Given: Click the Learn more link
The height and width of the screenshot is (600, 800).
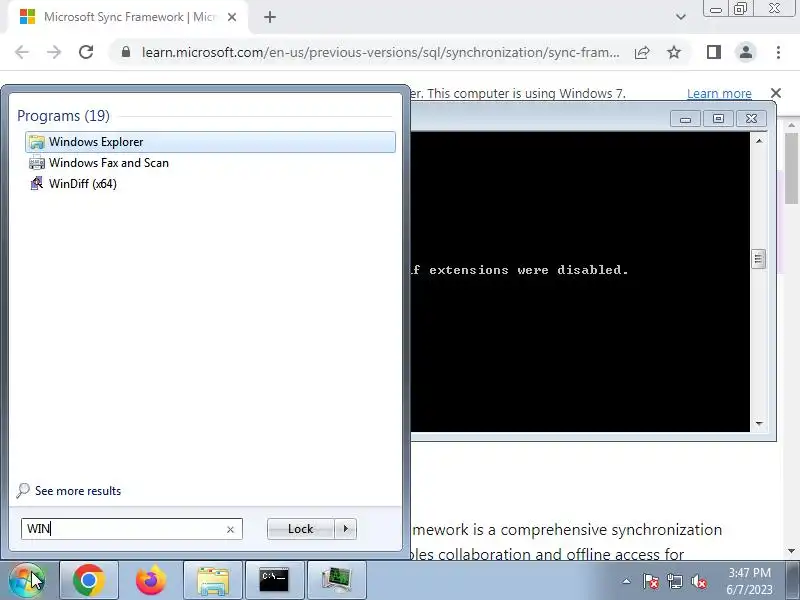Looking at the screenshot, I should click(x=719, y=94).
